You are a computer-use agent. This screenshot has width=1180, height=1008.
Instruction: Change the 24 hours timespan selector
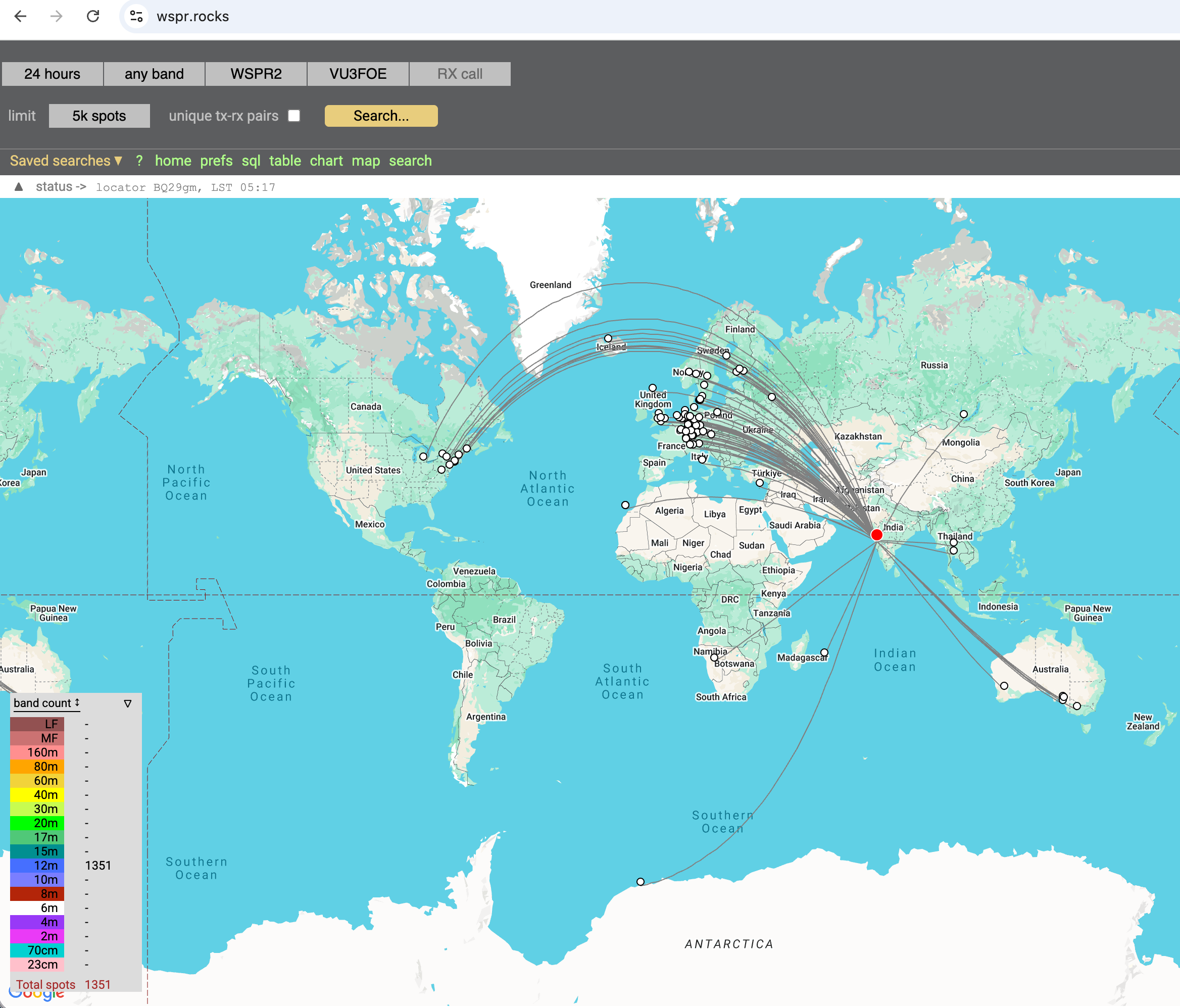pos(52,73)
